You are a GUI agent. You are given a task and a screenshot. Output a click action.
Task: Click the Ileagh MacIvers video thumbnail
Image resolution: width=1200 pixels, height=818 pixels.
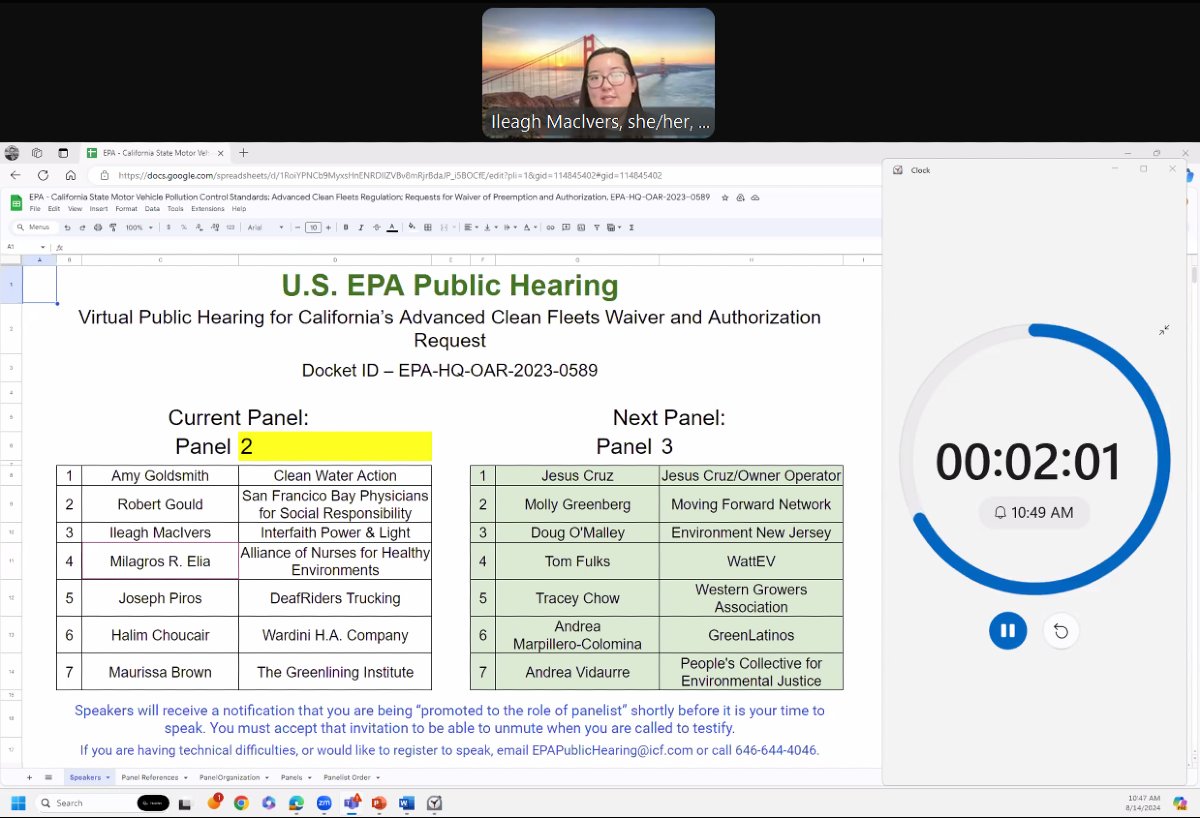[598, 73]
